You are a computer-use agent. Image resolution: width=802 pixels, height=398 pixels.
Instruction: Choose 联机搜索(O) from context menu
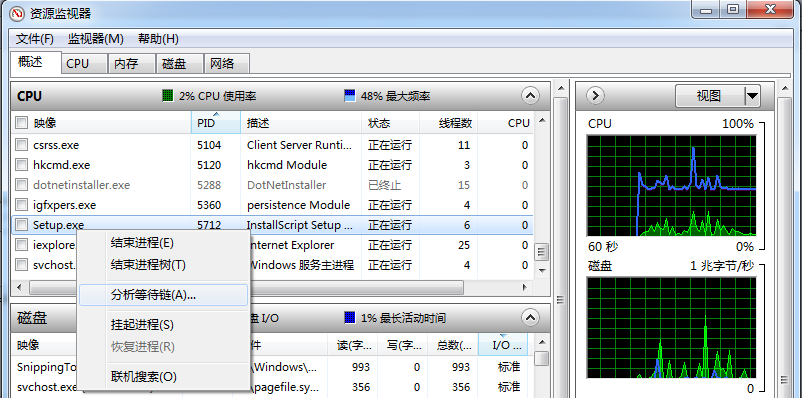pos(164,378)
